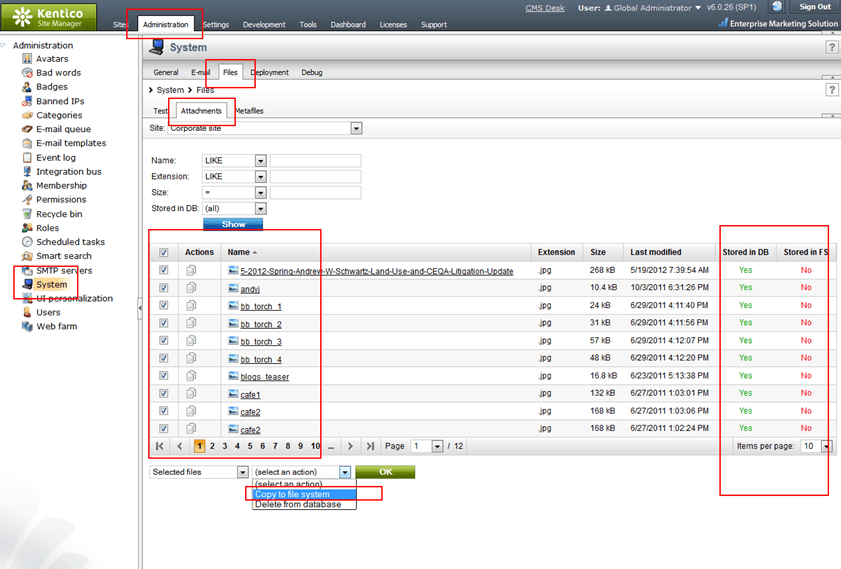Sort by the Name column header
This screenshot has height=569, width=841.
tap(242, 252)
